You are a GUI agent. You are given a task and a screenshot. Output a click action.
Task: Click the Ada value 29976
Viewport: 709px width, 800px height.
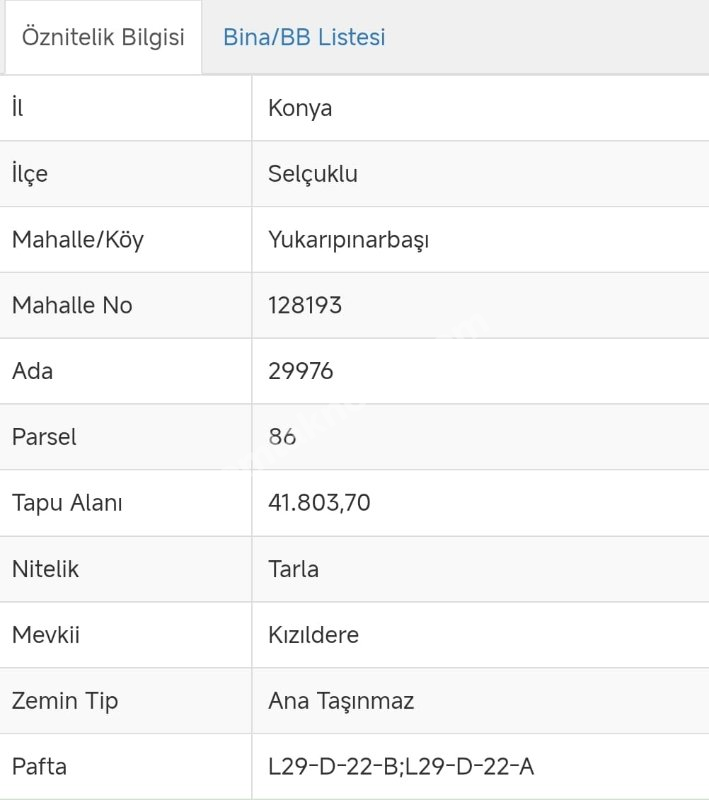(300, 371)
